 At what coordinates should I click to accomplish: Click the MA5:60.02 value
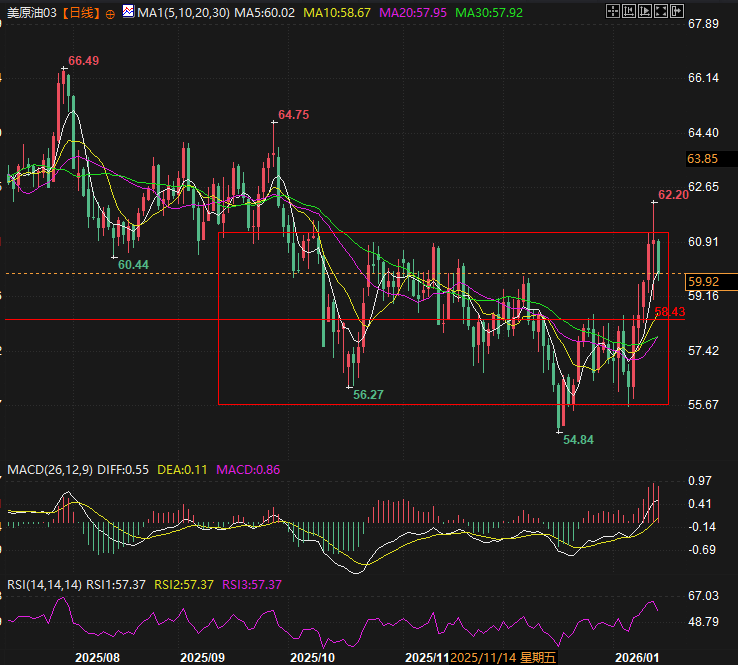265,13
